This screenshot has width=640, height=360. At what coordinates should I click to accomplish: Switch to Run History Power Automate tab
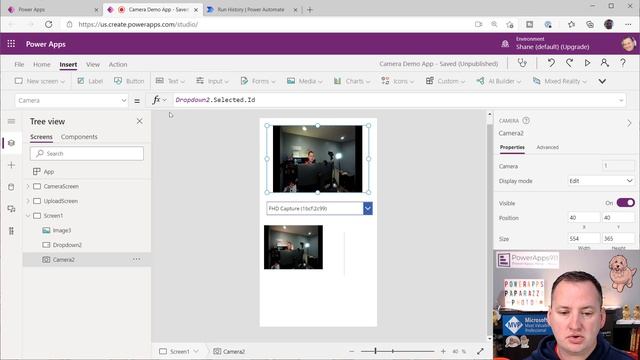pyautogui.click(x=251, y=9)
